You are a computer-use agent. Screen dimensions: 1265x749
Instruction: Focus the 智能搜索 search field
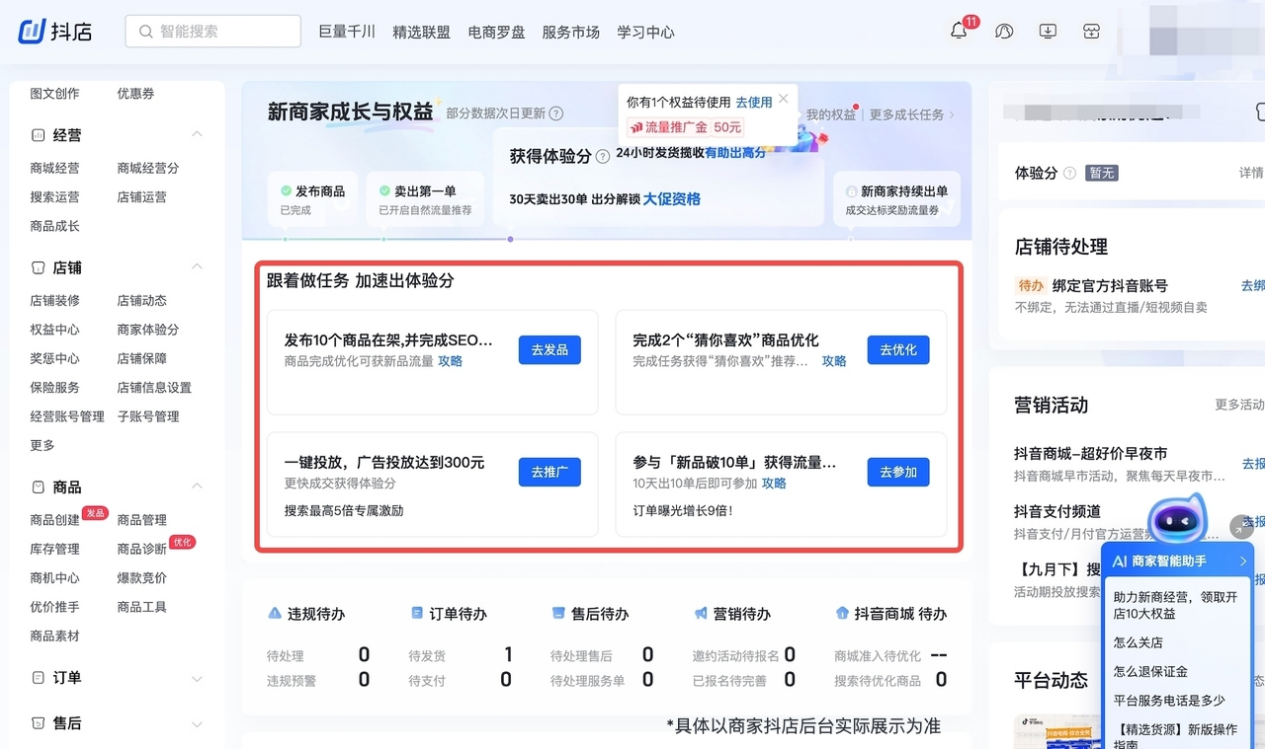213,31
